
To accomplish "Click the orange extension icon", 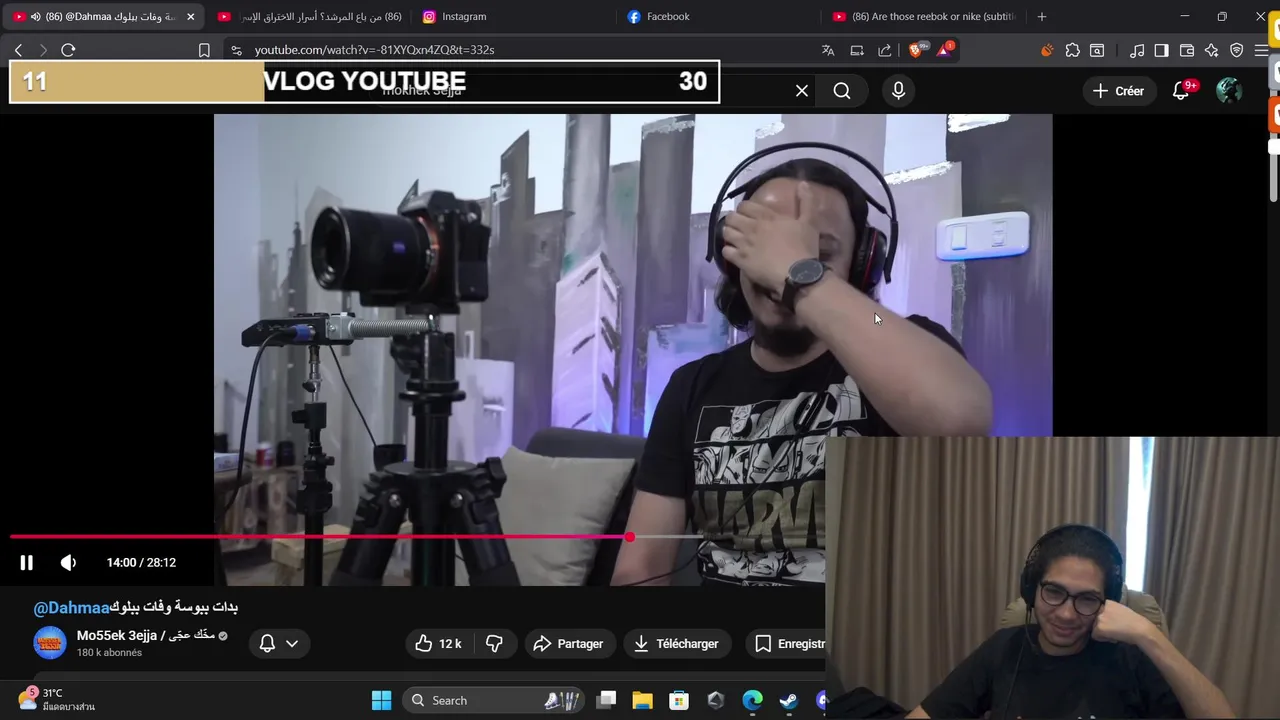I will [1047, 50].
